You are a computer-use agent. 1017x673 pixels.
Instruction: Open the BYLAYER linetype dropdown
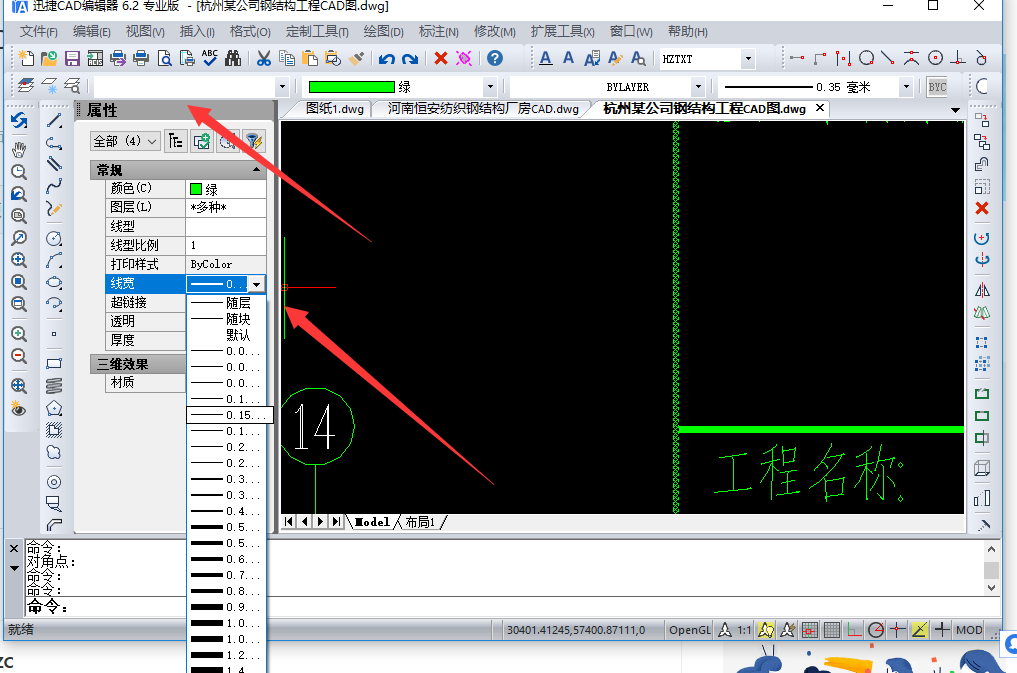(698, 86)
